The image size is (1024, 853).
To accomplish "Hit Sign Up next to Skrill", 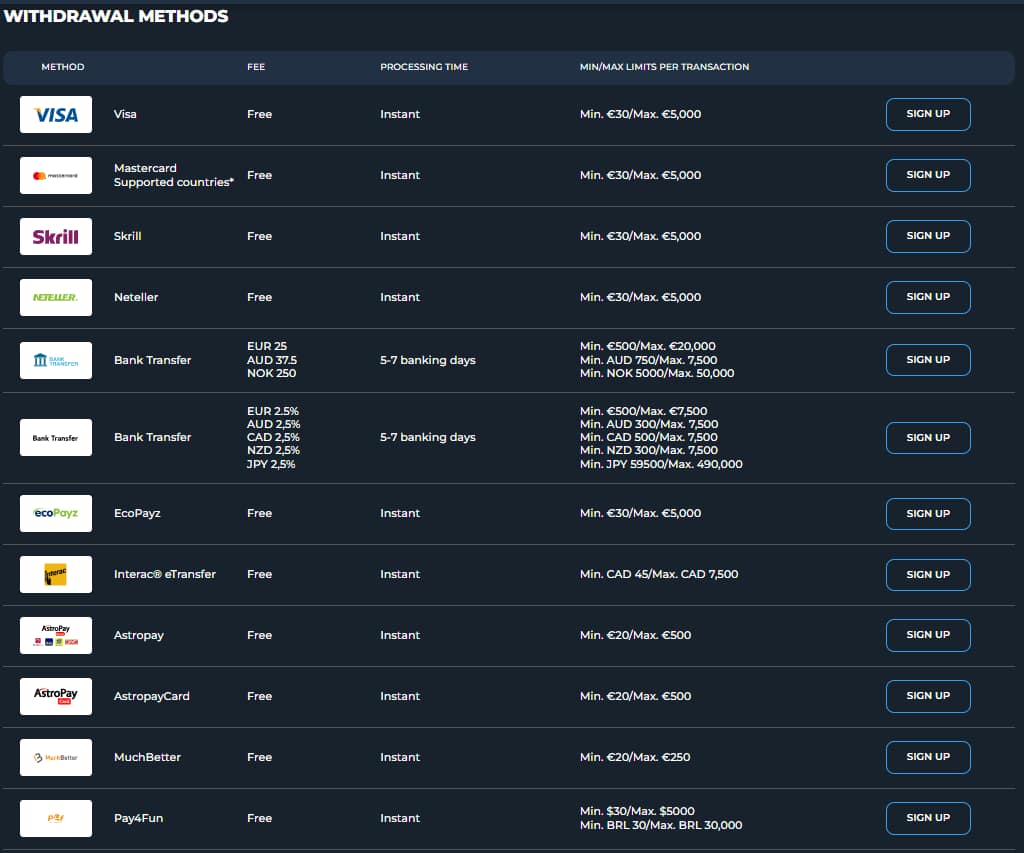I will click(x=928, y=236).
